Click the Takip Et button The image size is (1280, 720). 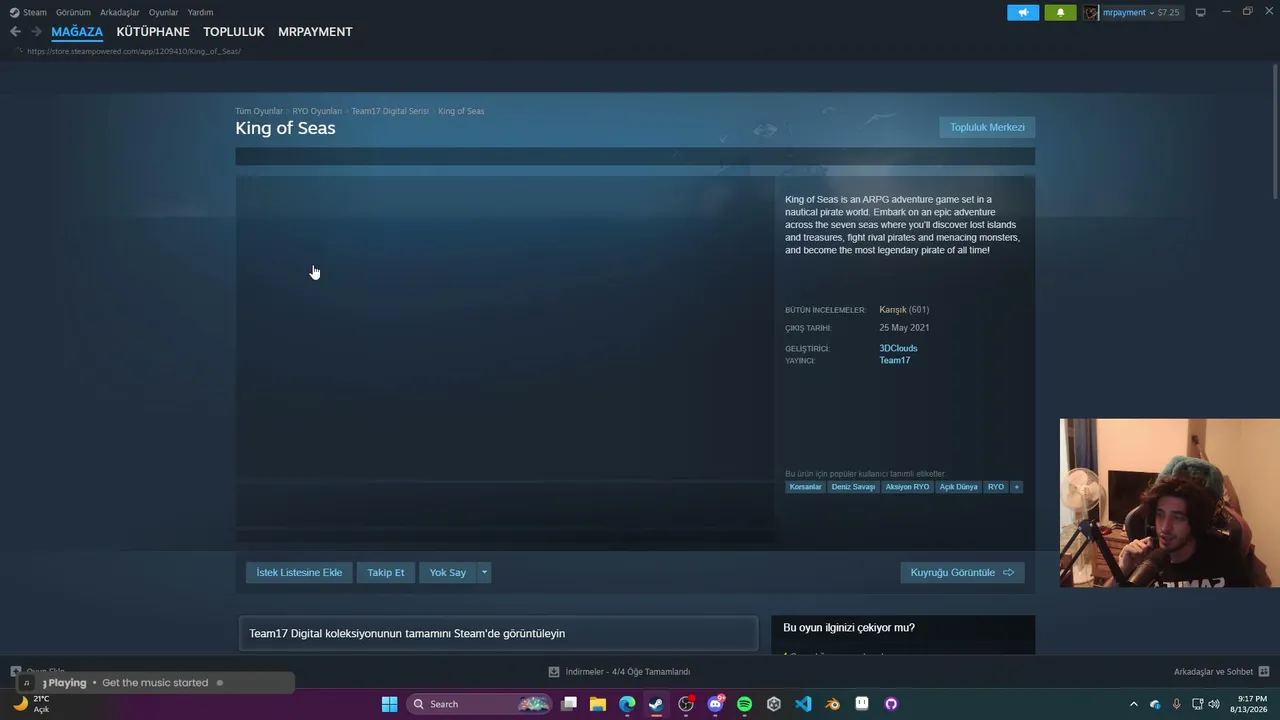[386, 573]
